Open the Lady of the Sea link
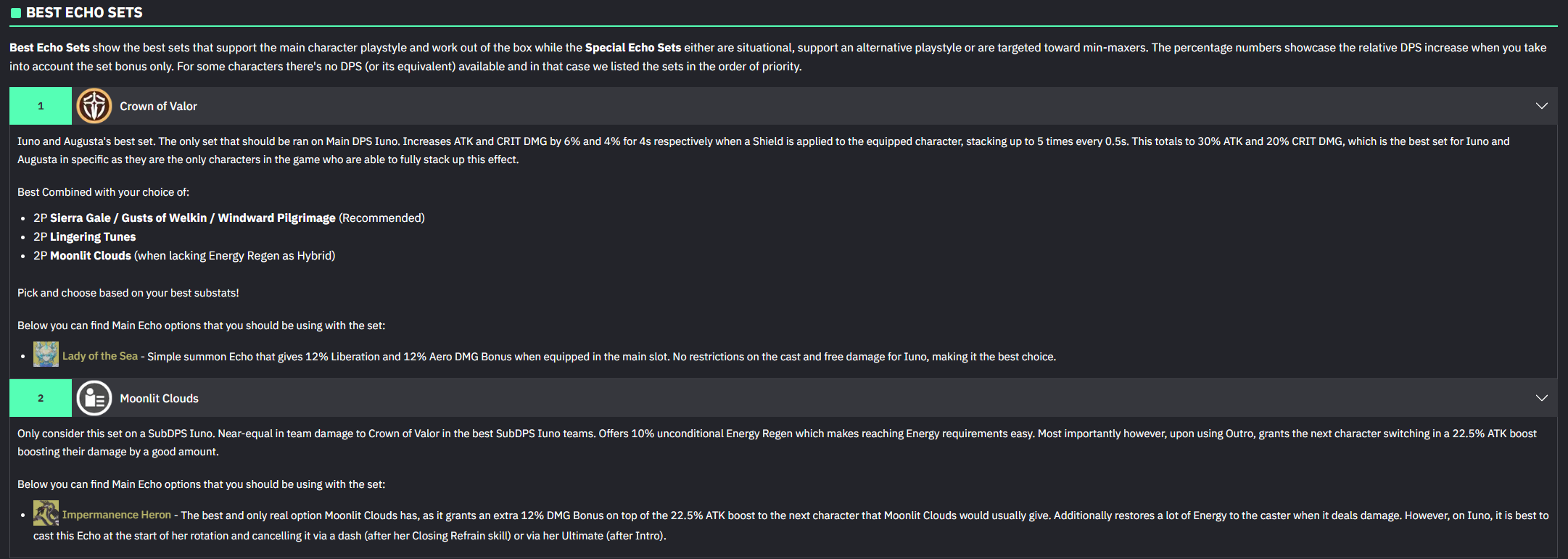This screenshot has width=1568, height=559. coord(100,356)
